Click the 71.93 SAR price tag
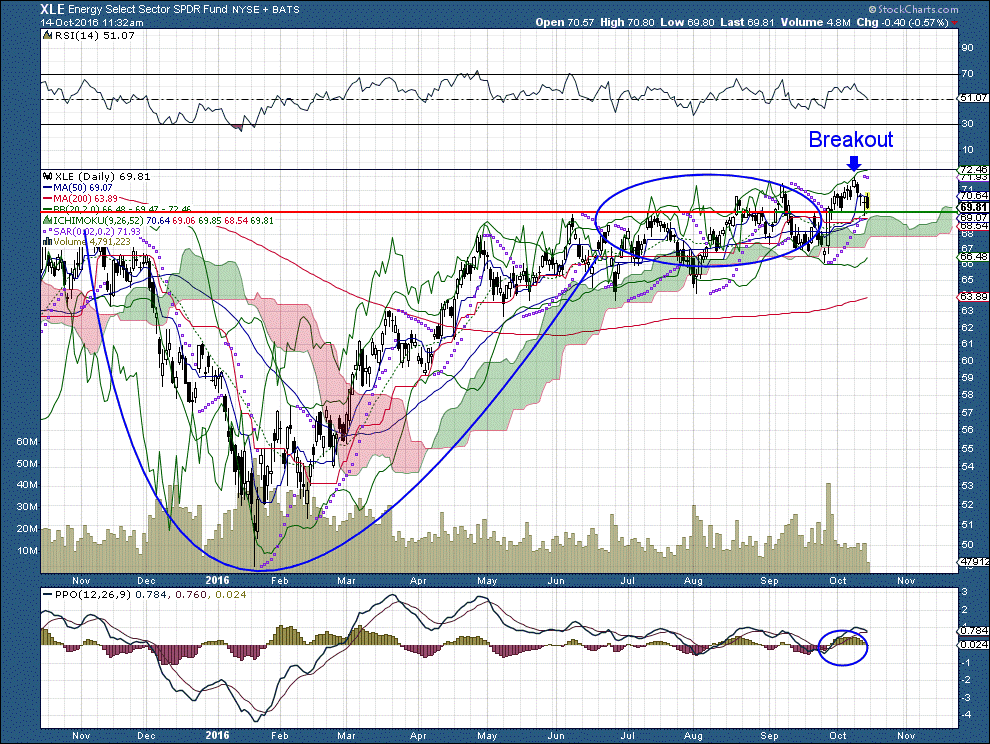The height and width of the screenshot is (744, 990). 973,177
